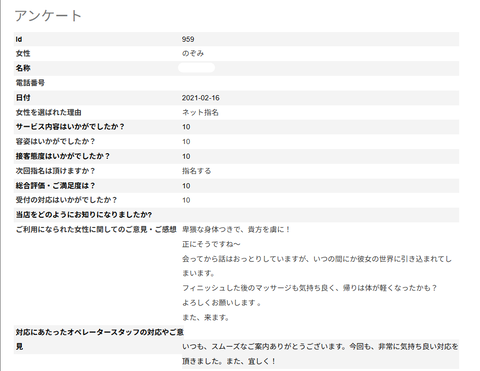Click the 指名する answer text
This screenshot has height=371, width=480.
pyautogui.click(x=196, y=171)
